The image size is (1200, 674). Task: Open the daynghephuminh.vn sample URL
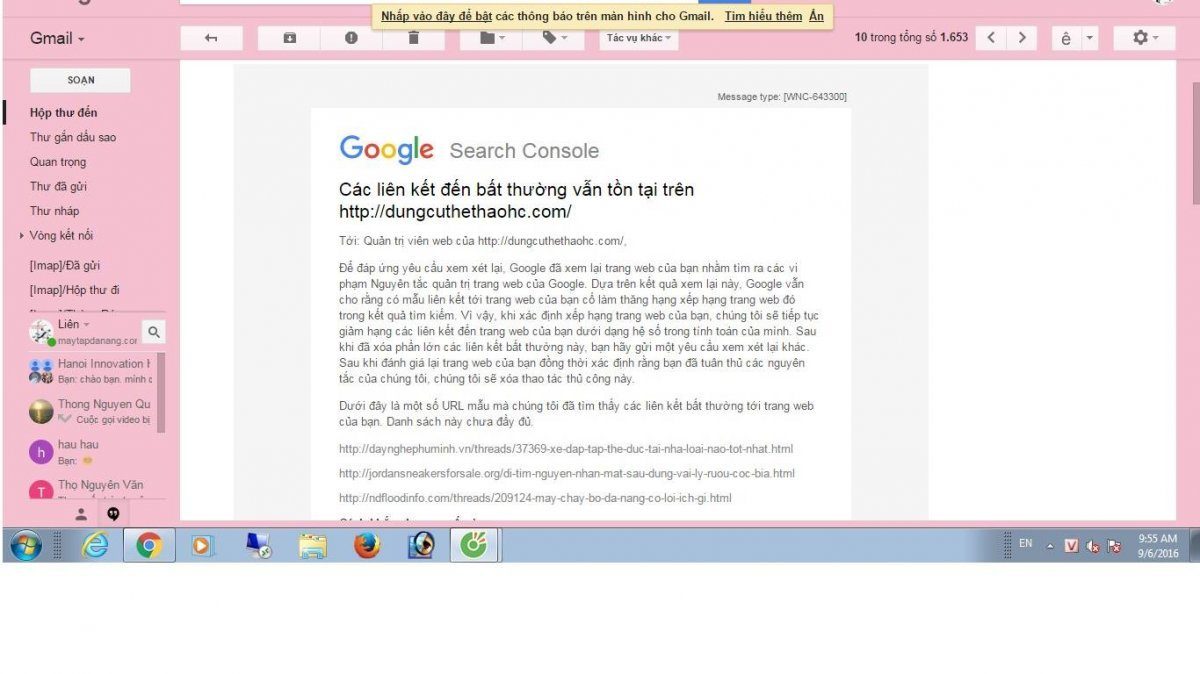tap(566, 449)
